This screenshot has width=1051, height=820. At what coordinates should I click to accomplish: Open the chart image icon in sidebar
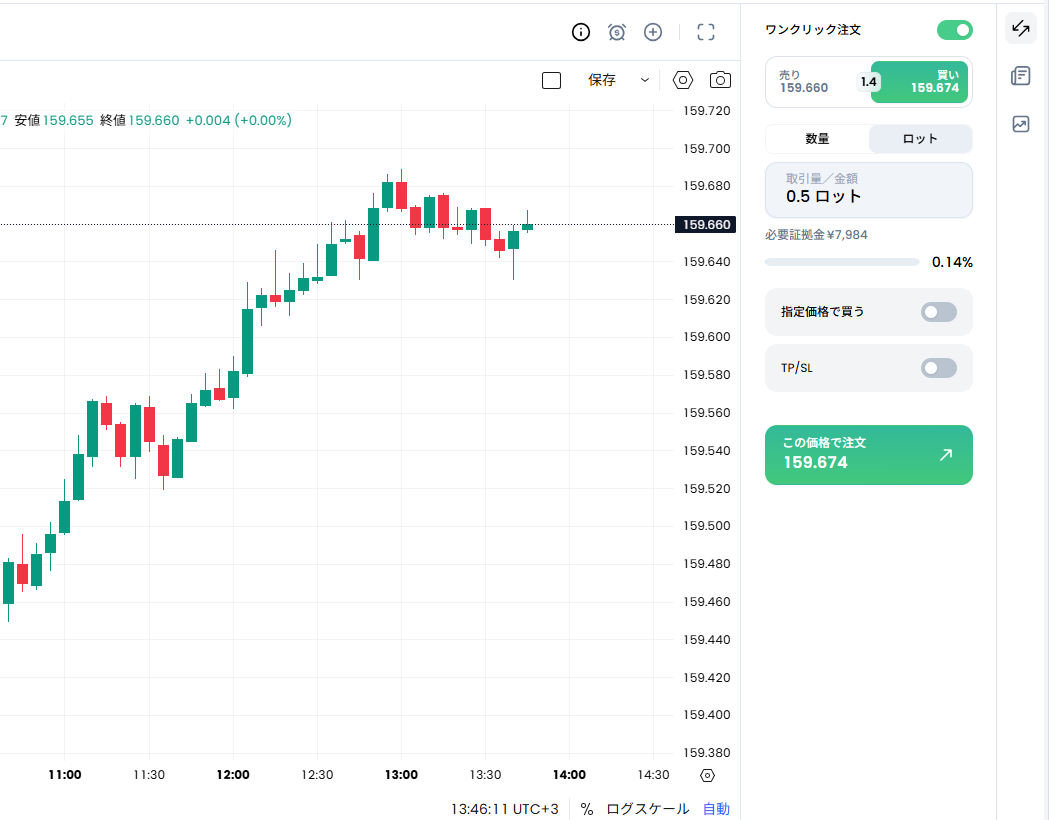(x=1020, y=124)
